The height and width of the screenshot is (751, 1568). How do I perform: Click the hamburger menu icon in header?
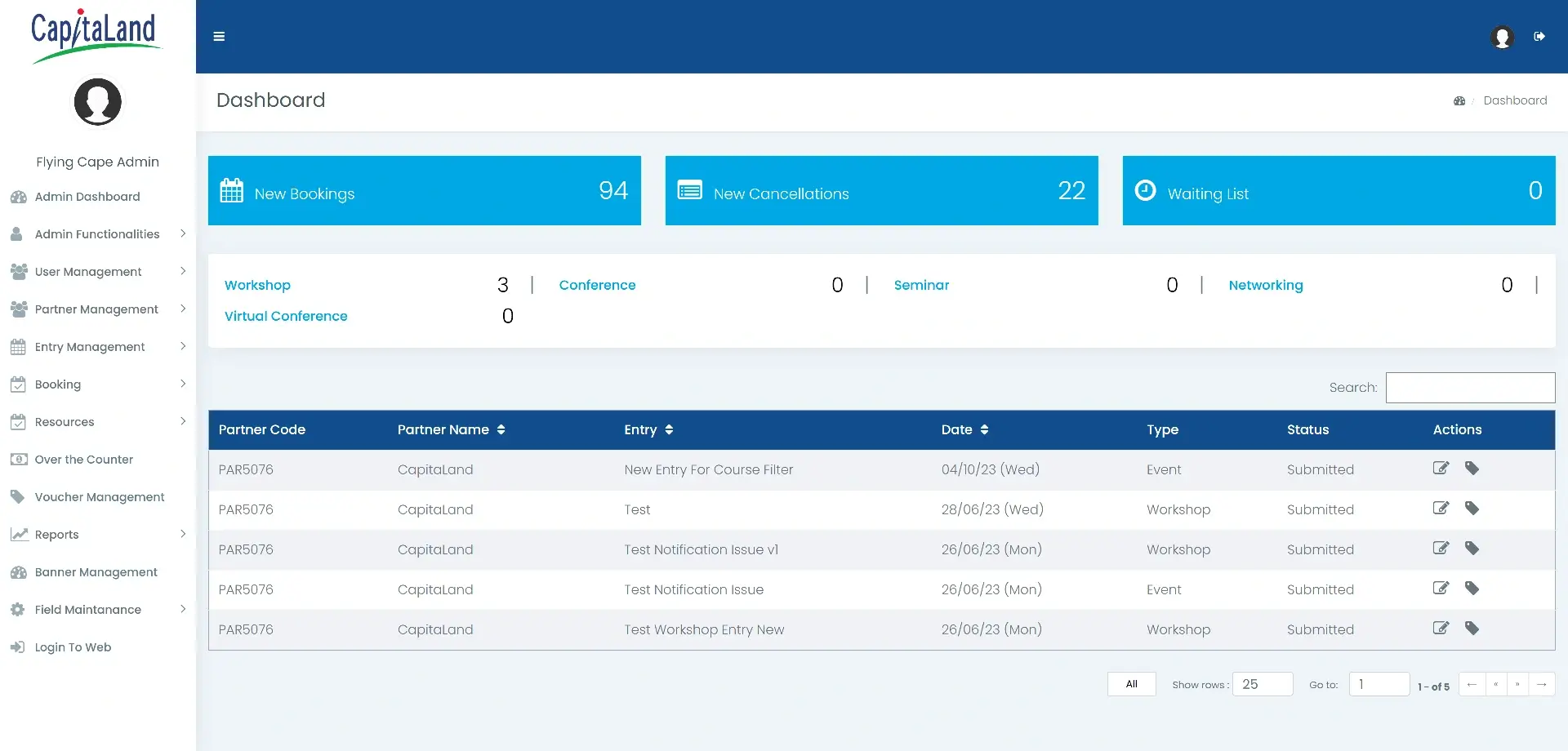click(219, 37)
